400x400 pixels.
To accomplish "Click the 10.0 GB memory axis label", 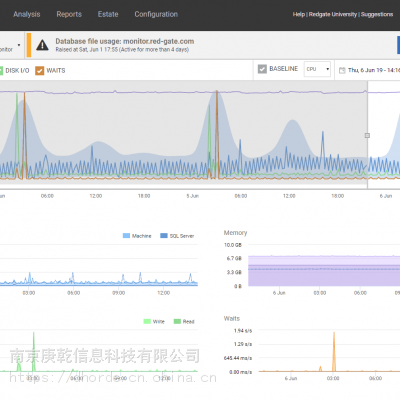I will 233,245.
